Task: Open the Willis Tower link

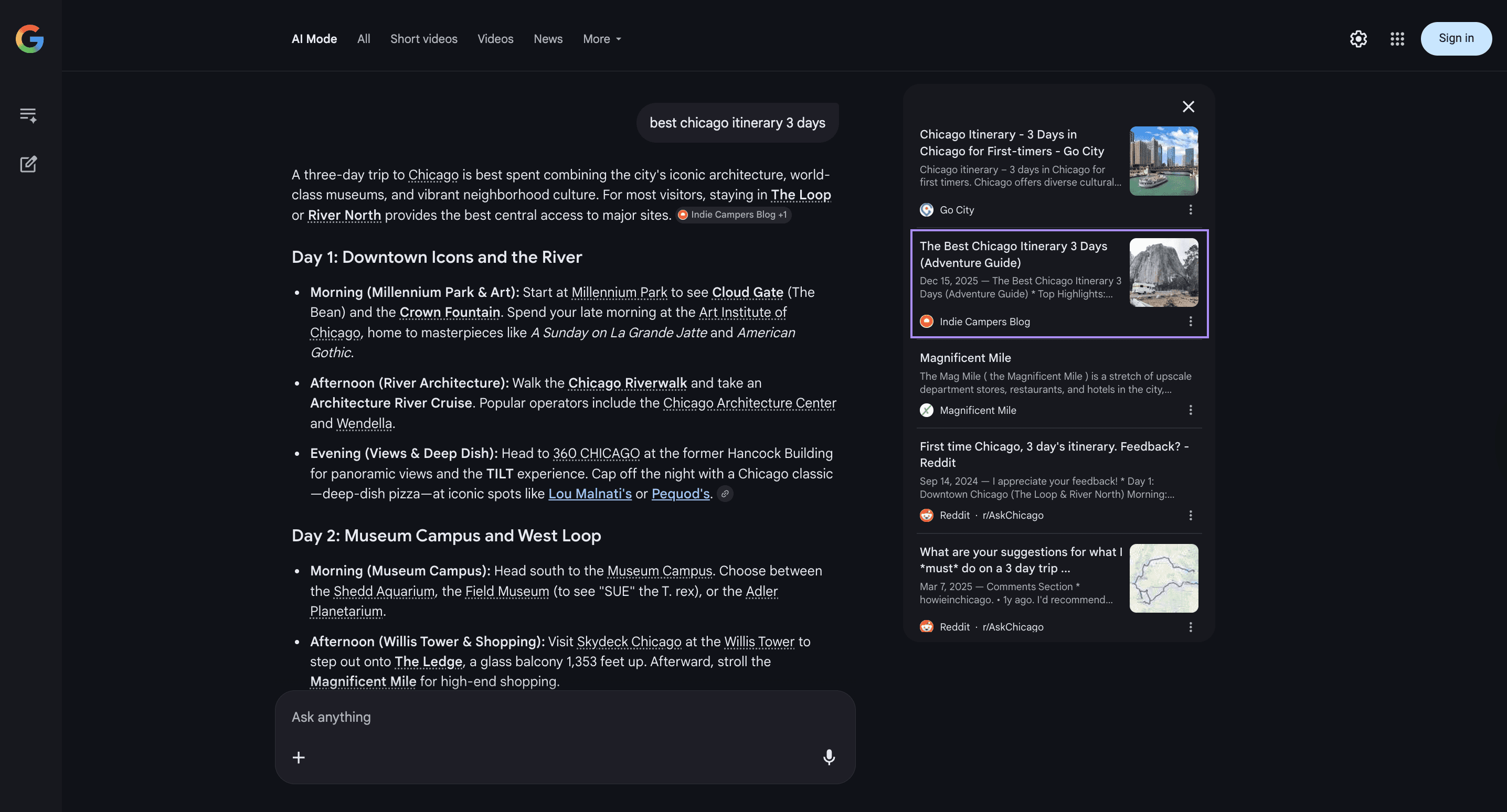Action: tap(759, 642)
